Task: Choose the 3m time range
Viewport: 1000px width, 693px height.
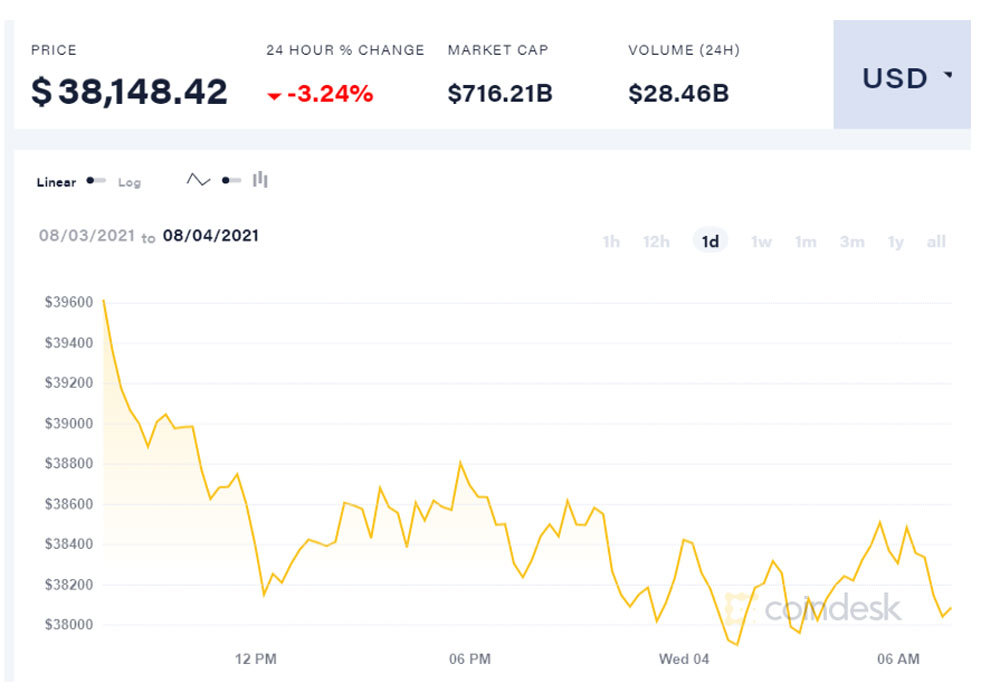Action: [851, 242]
